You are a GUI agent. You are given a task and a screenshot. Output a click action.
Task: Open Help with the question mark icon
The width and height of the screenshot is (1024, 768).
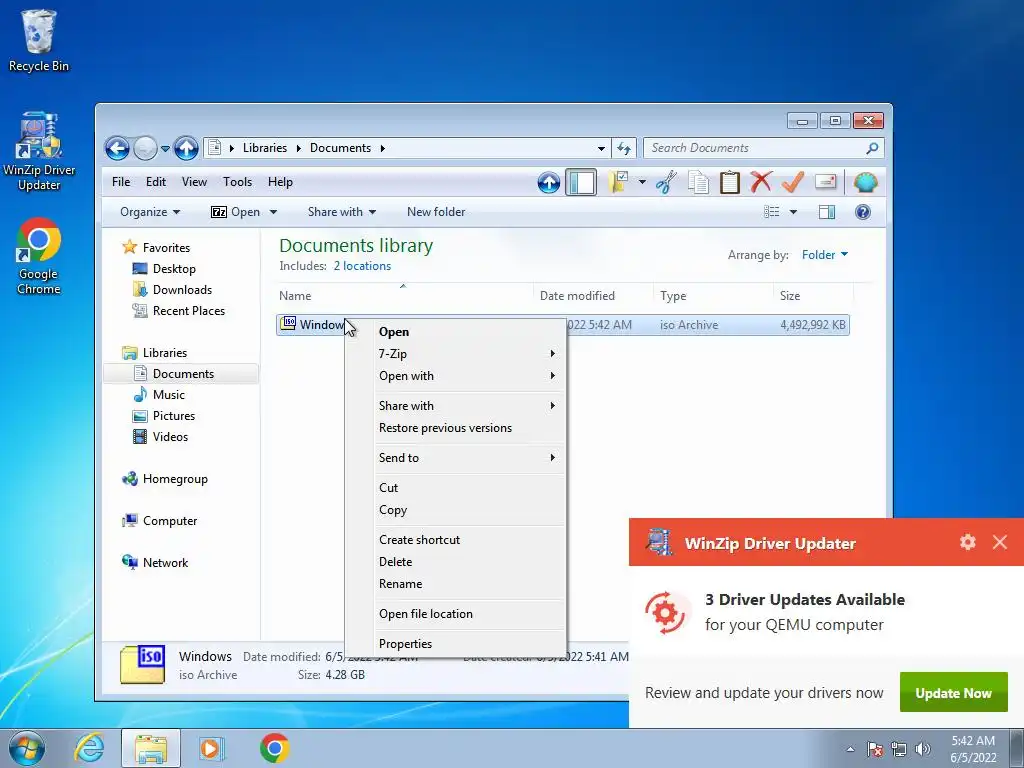(x=863, y=212)
